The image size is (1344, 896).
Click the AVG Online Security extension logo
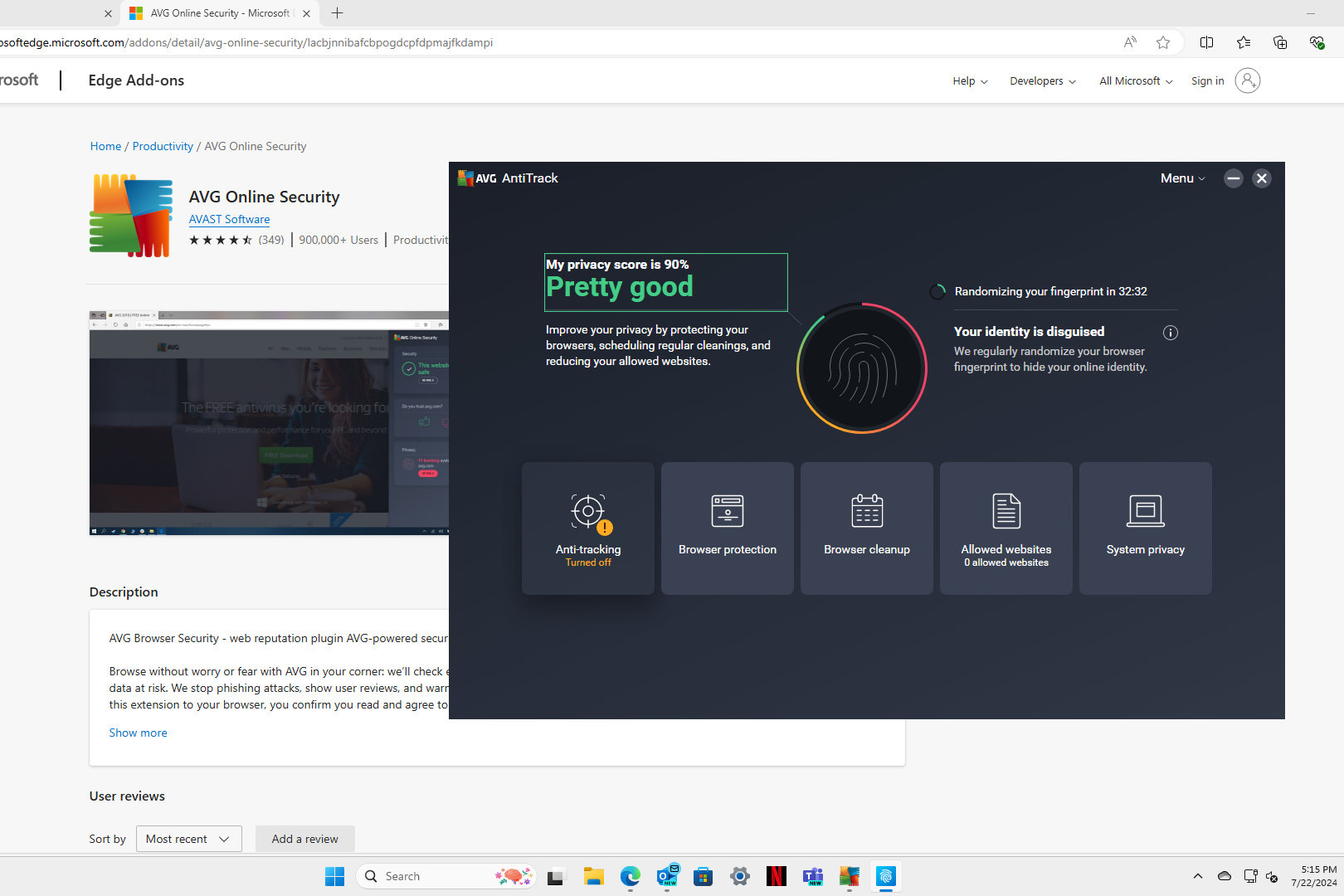(x=131, y=216)
